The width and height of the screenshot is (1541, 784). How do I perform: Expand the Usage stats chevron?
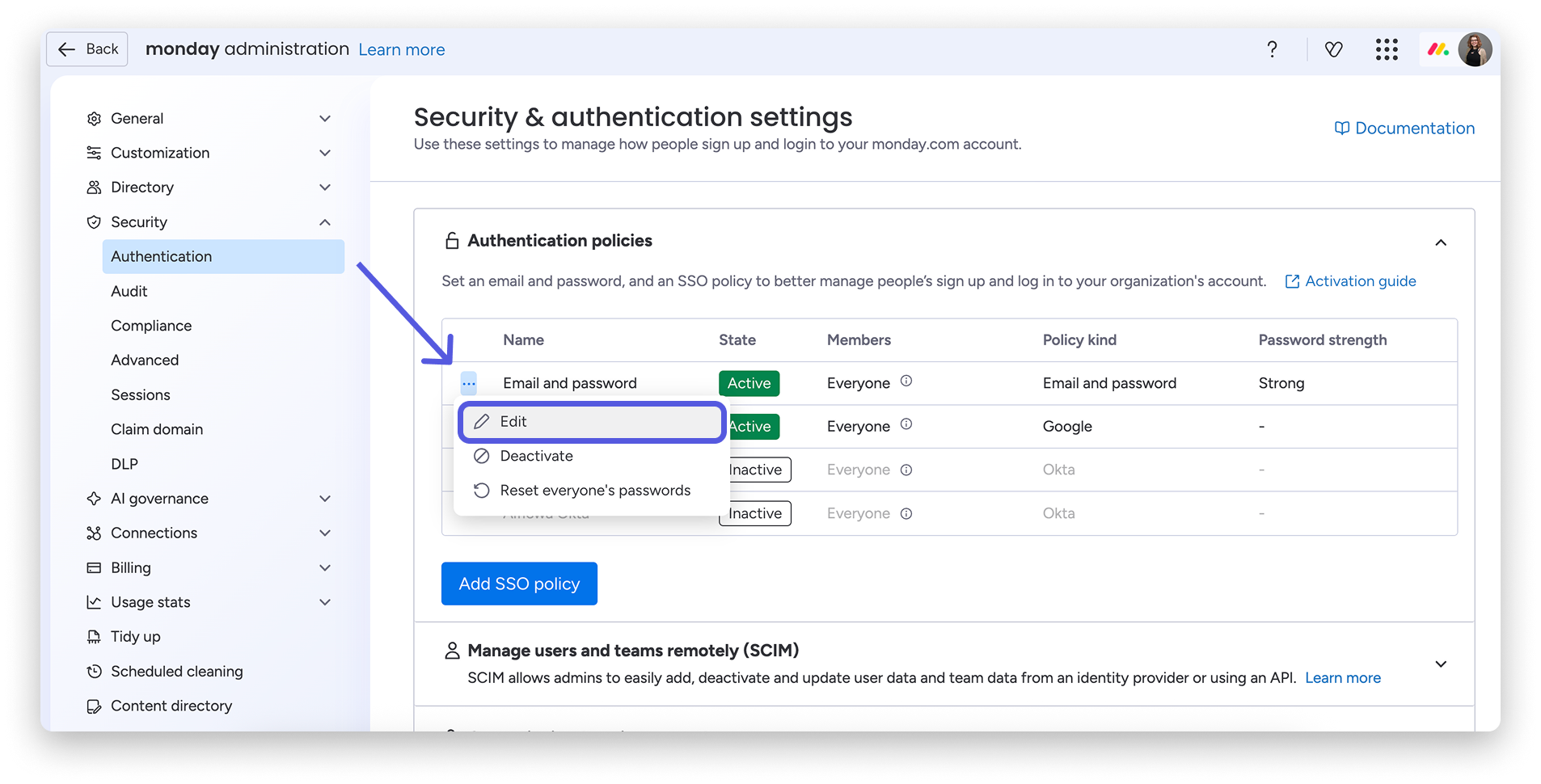pos(325,602)
